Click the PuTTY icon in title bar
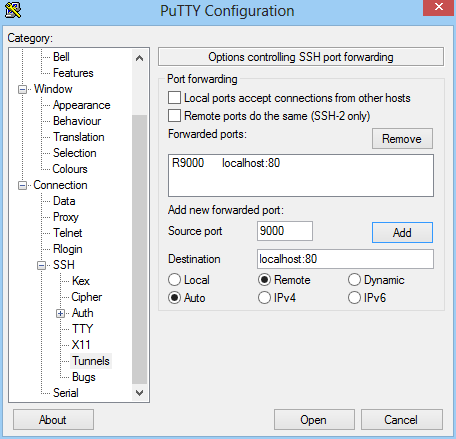The height and width of the screenshot is (439, 456). click(13, 10)
